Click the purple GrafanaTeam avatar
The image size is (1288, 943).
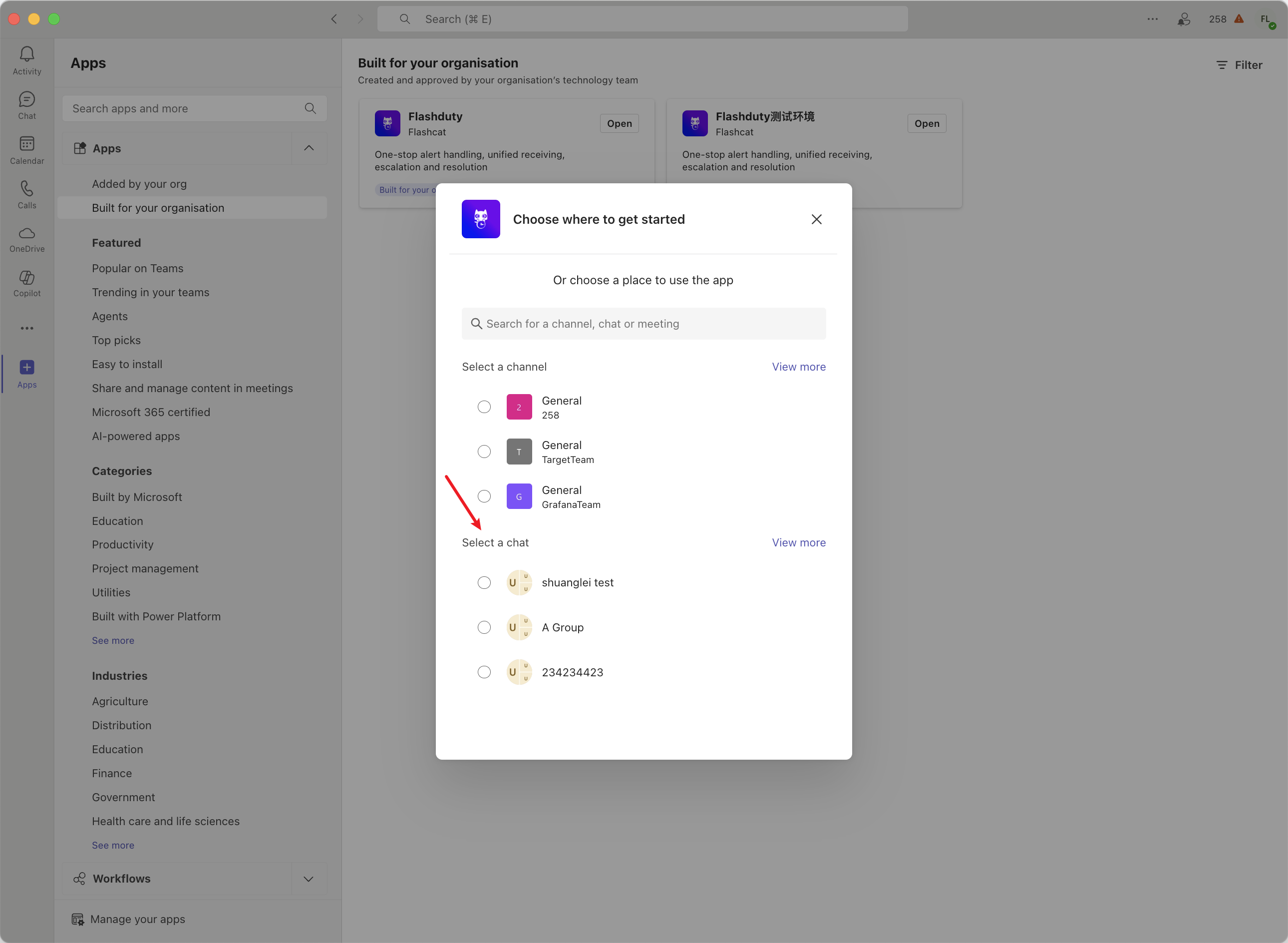tap(519, 496)
